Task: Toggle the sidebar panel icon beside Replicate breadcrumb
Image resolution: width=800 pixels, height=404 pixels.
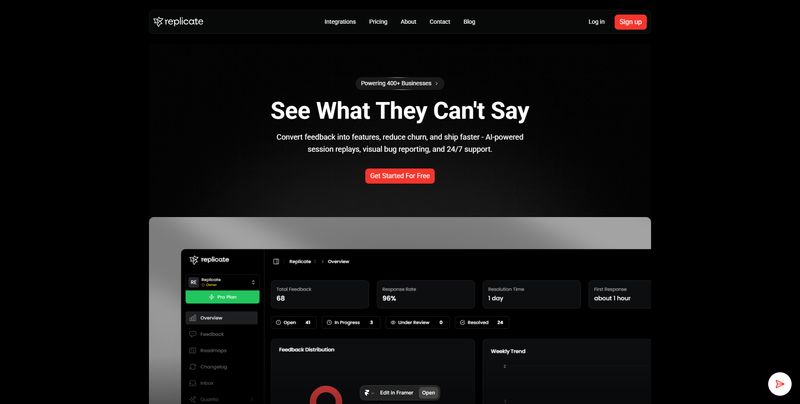Action: [x=276, y=262]
